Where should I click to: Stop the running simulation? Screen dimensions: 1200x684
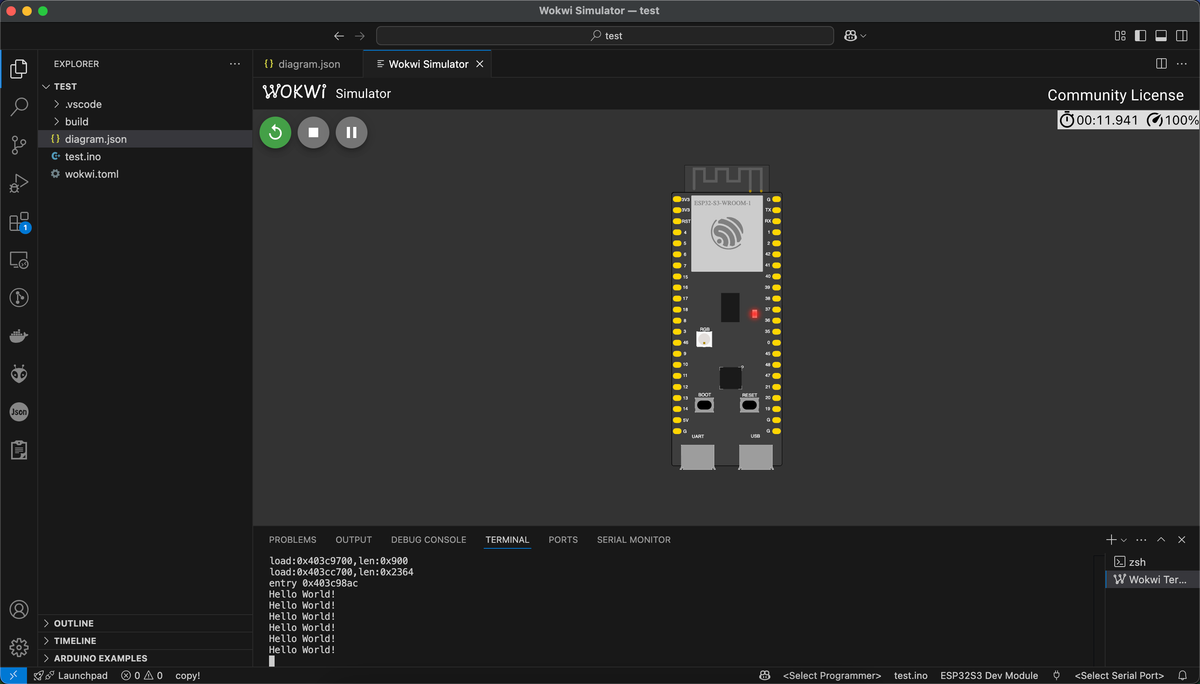313,132
